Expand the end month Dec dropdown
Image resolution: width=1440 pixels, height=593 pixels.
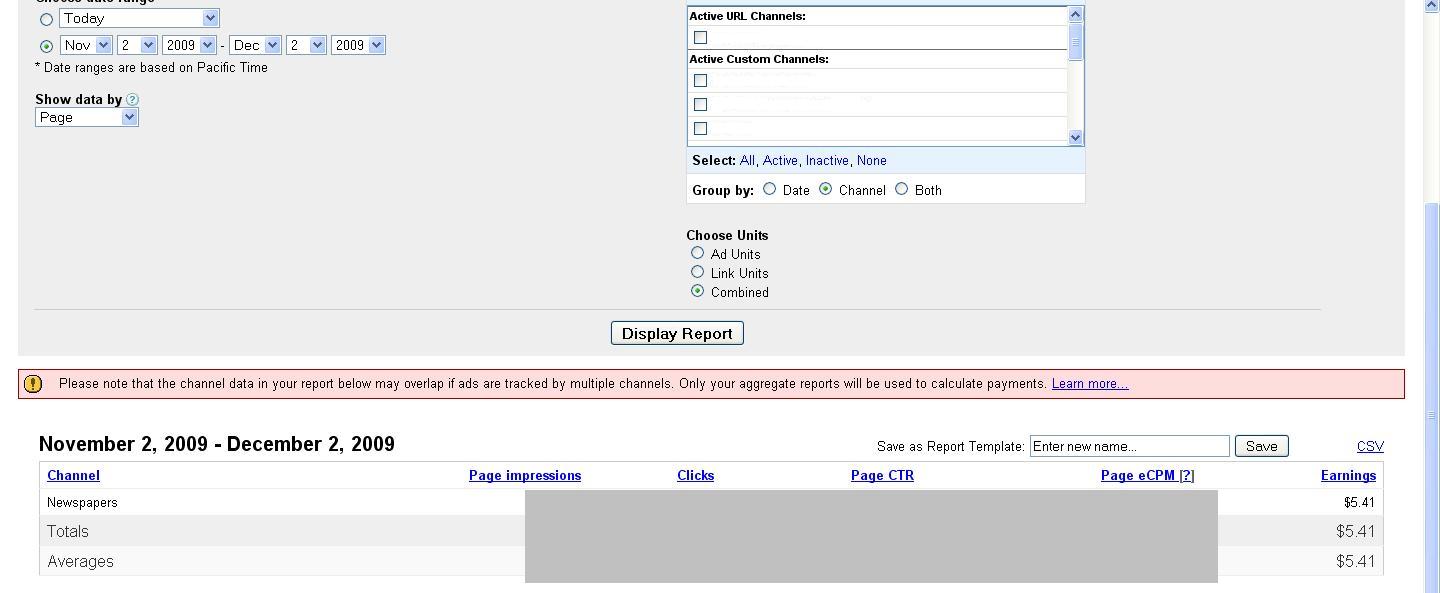coord(255,45)
